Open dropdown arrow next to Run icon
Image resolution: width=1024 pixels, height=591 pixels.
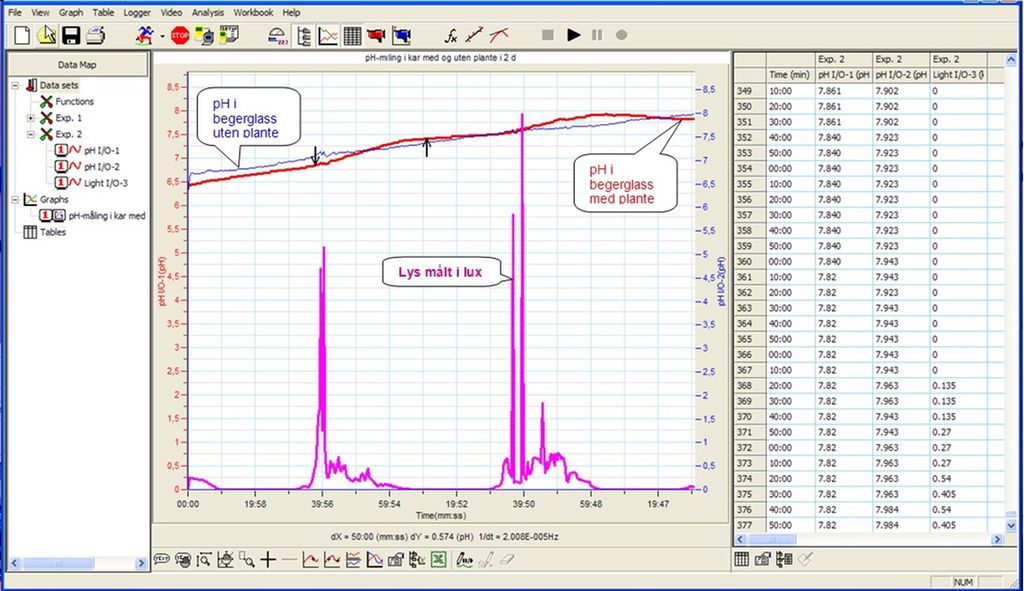pyautogui.click(x=161, y=36)
